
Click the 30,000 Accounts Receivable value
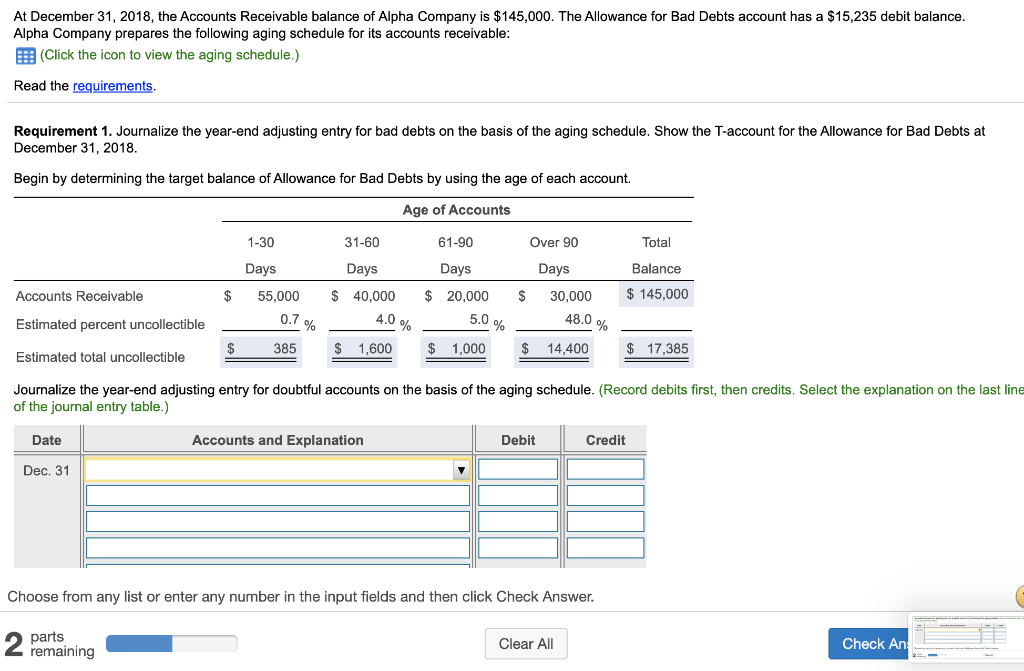(x=571, y=296)
